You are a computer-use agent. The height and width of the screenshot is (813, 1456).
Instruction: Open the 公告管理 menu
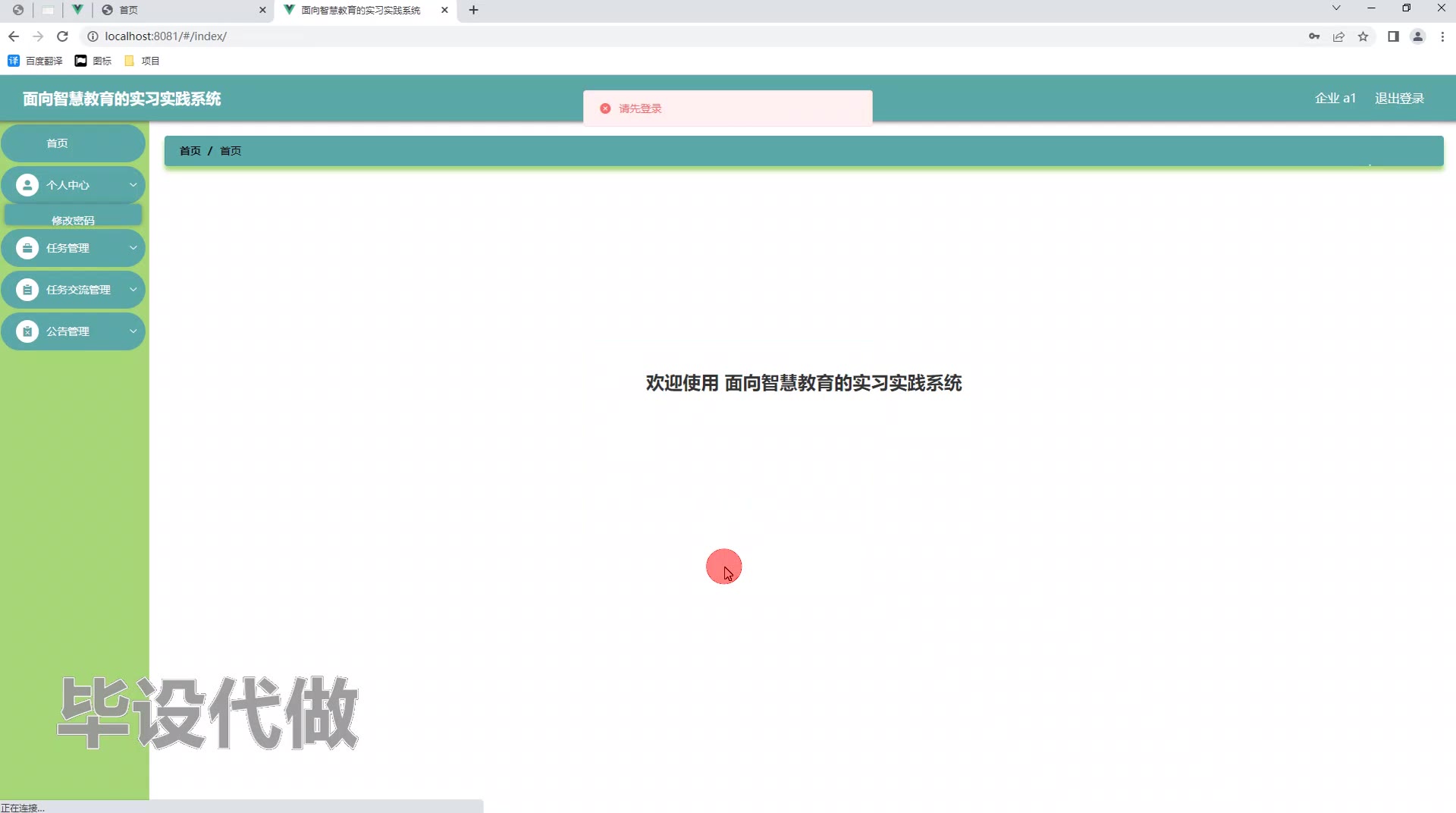73,331
